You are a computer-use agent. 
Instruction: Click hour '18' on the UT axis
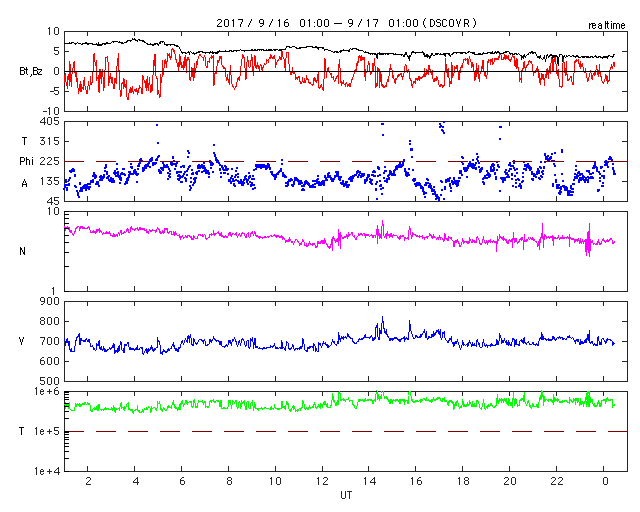[463, 481]
